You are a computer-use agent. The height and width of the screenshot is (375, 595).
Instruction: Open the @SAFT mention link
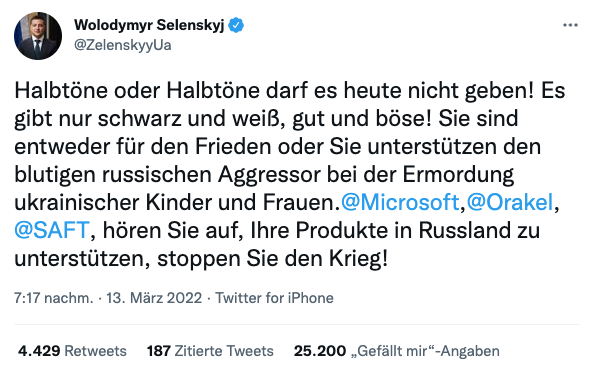tap(52, 230)
